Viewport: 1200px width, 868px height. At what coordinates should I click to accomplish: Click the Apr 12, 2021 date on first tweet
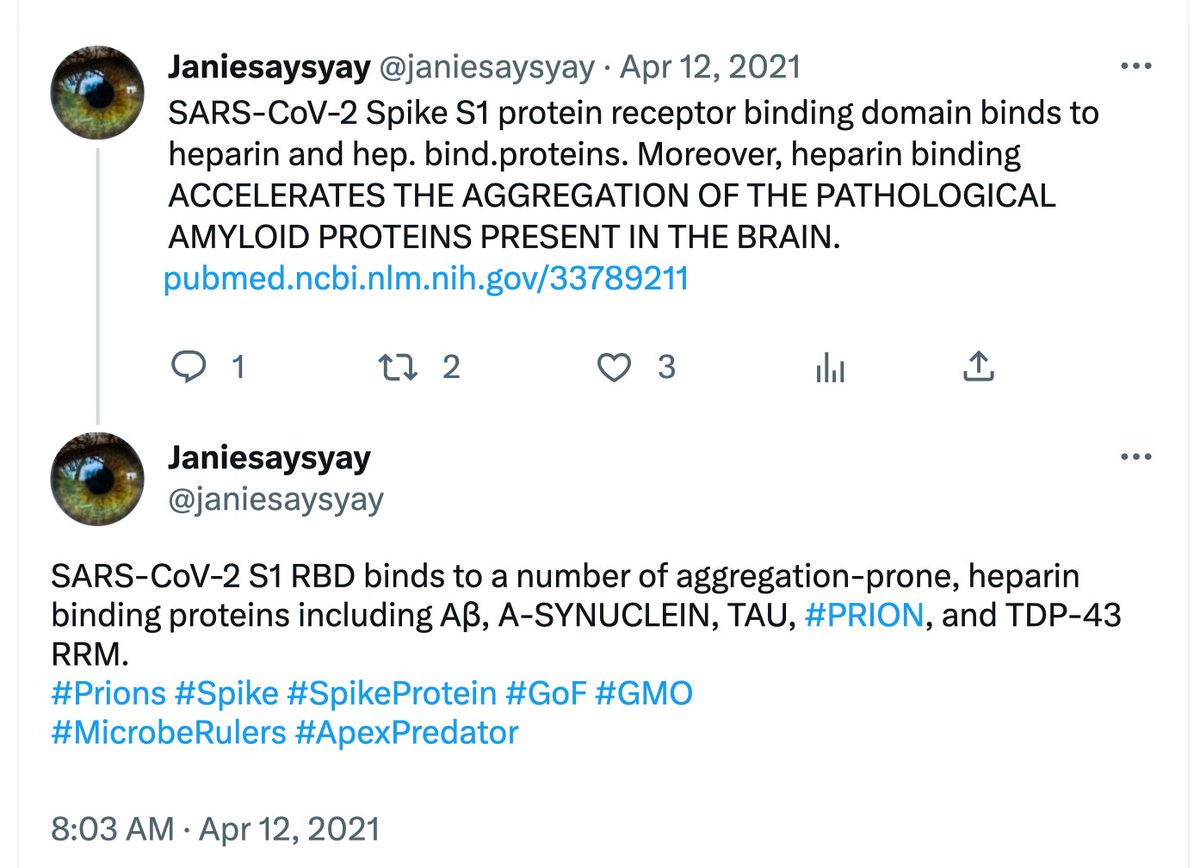click(710, 67)
